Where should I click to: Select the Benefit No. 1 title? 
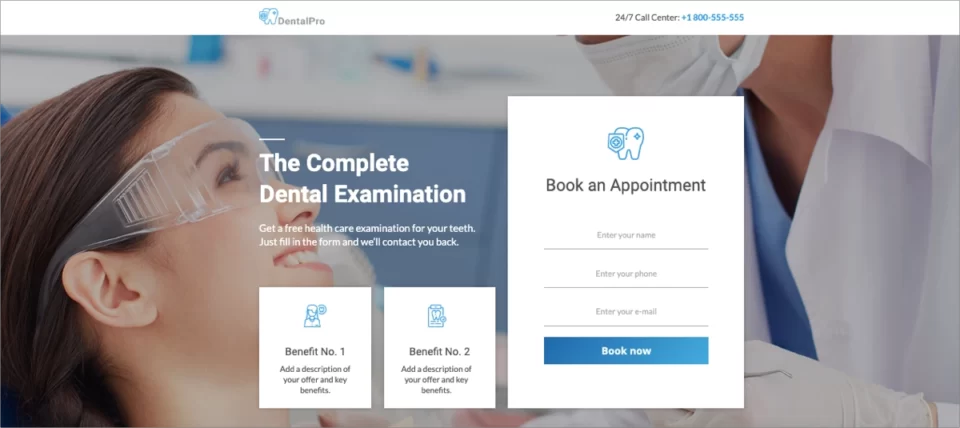click(315, 351)
